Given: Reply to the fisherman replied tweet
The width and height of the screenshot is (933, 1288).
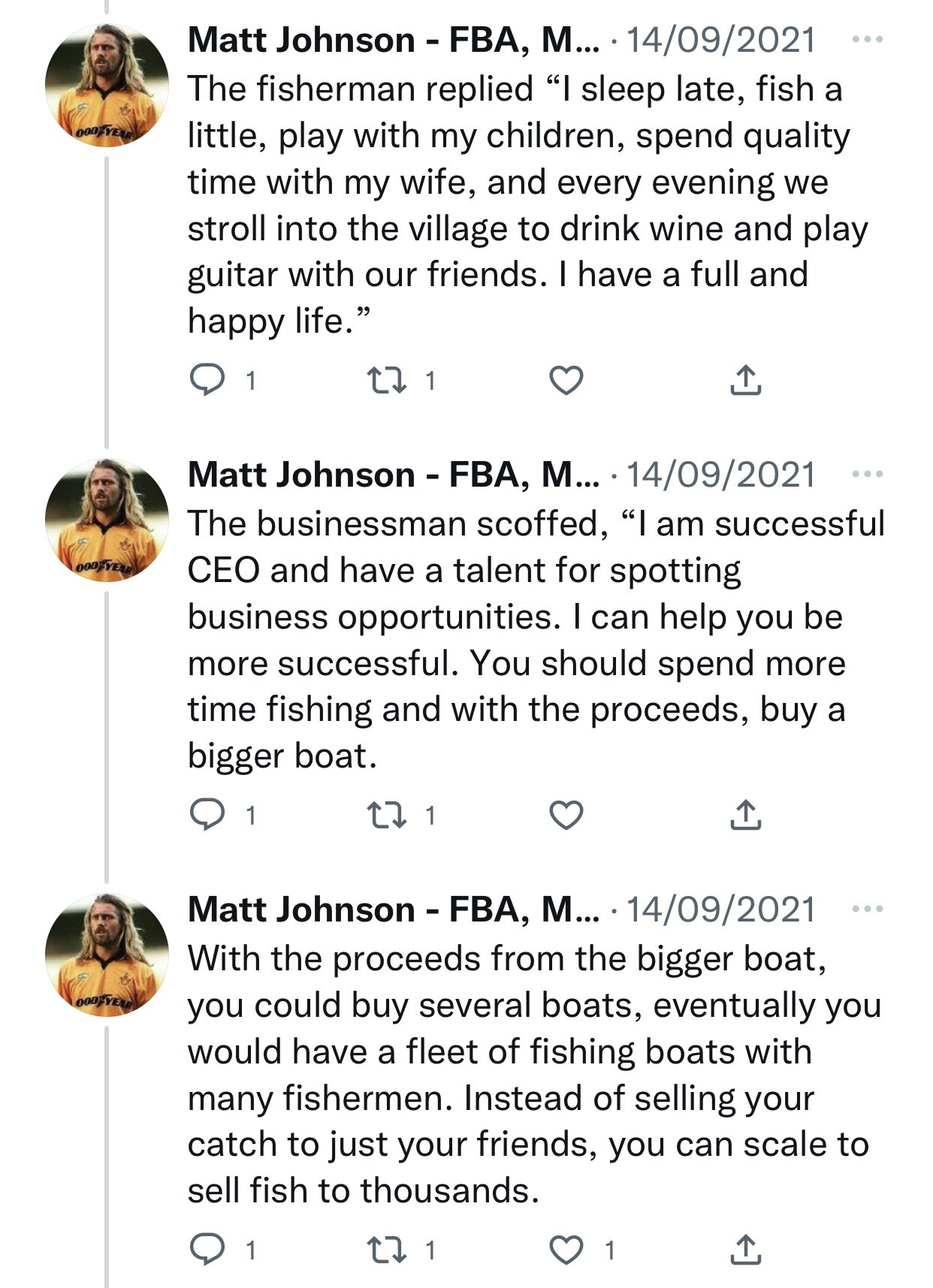Looking at the screenshot, I should pos(206,380).
